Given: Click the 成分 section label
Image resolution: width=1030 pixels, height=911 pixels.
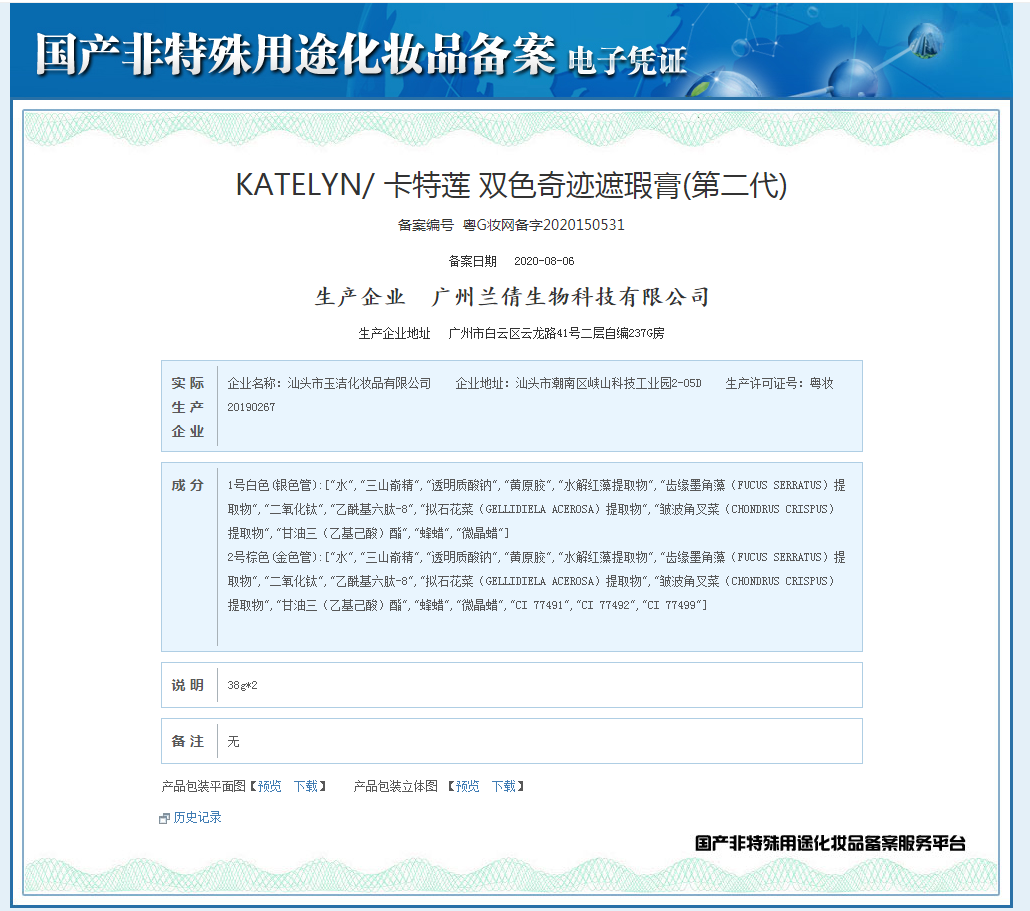Looking at the screenshot, I should [x=188, y=485].
